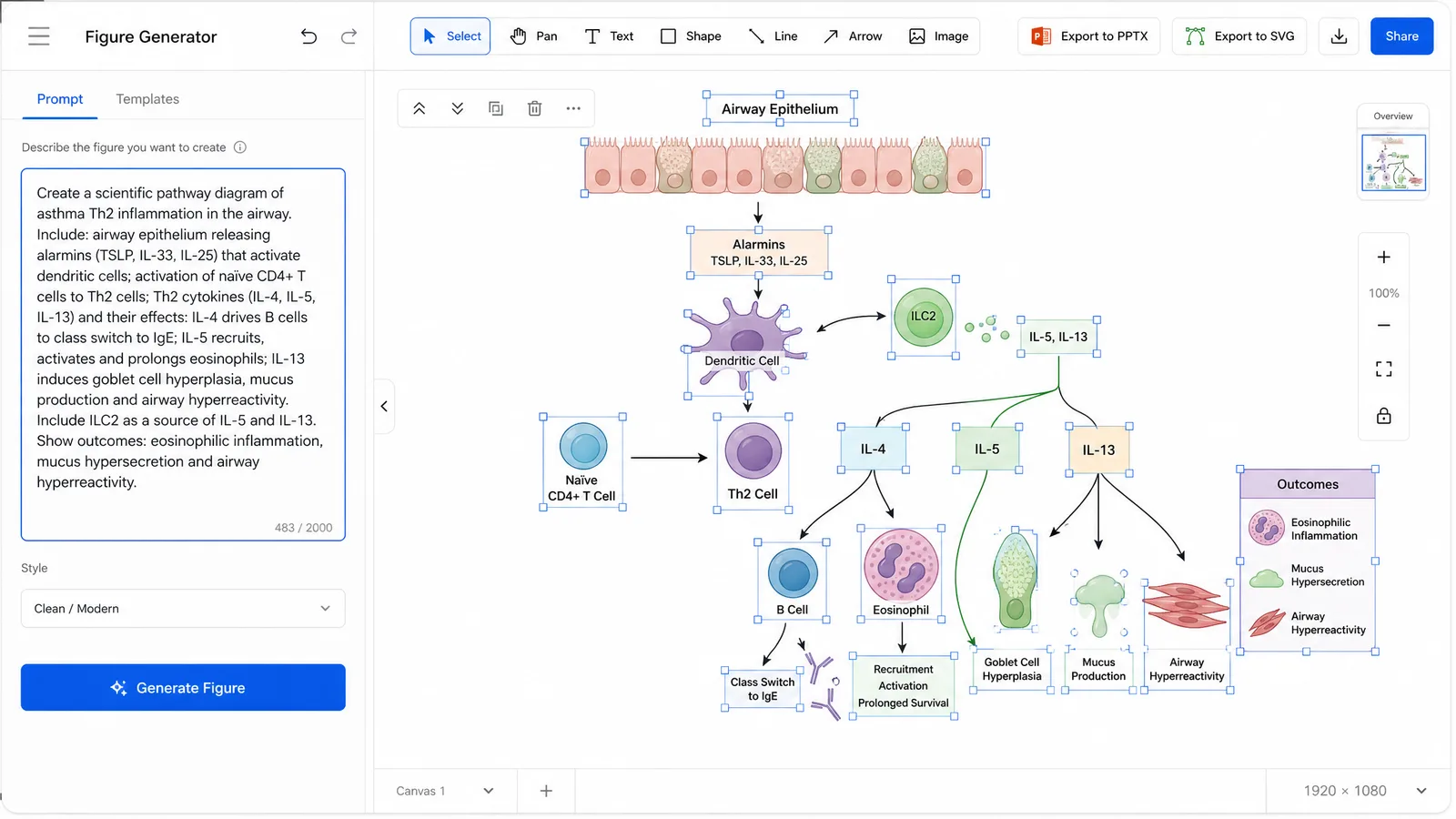Choose the Pan tool
The height and width of the screenshot is (819, 1456).
pos(534,36)
